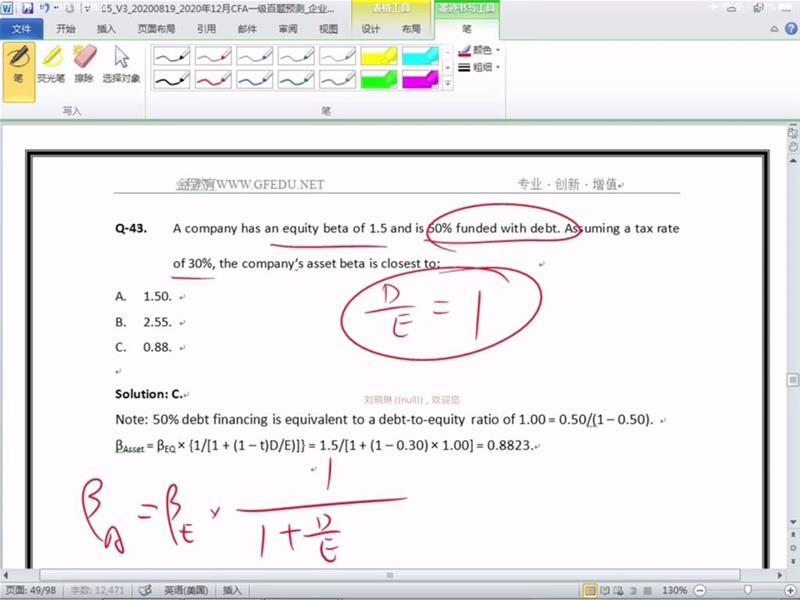
Task: Click the zoom in plus button
Action: (x=790, y=590)
